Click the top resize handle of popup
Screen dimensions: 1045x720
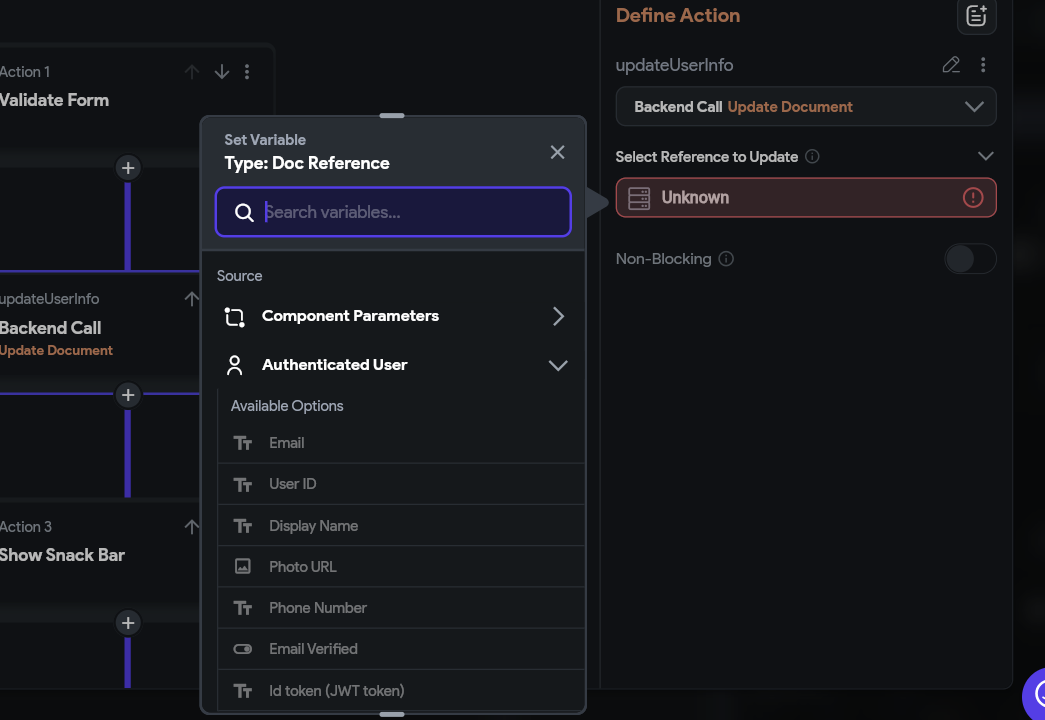click(392, 116)
